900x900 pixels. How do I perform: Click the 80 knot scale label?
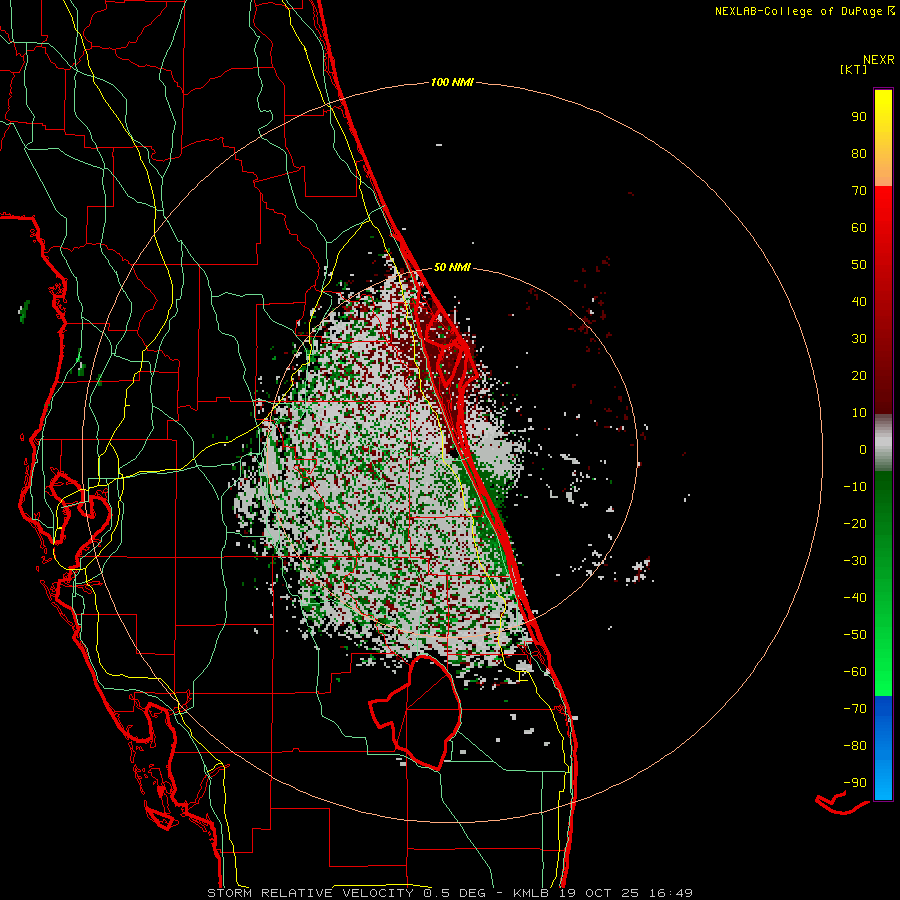(859, 154)
